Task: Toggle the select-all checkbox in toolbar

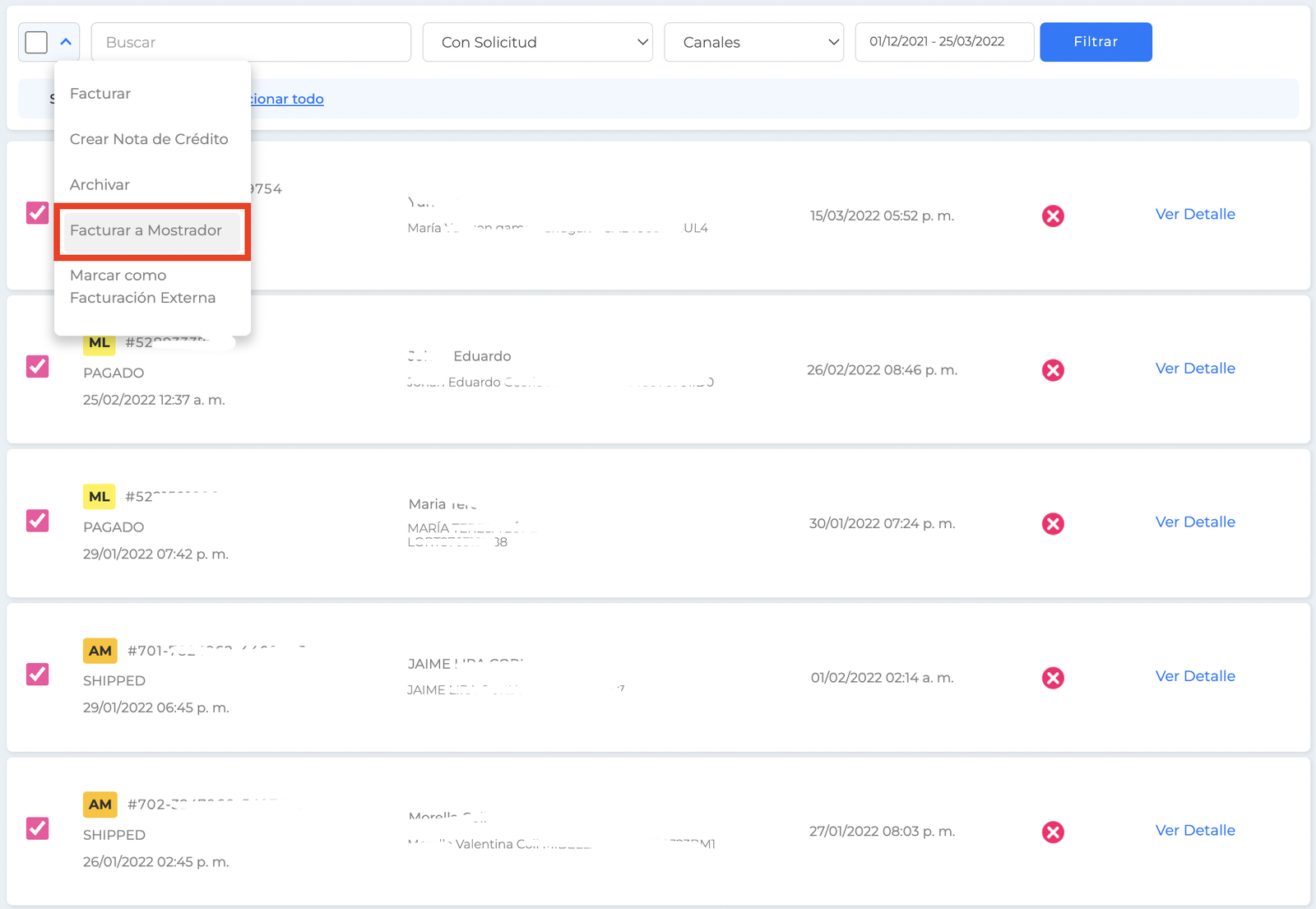Action: click(x=36, y=42)
